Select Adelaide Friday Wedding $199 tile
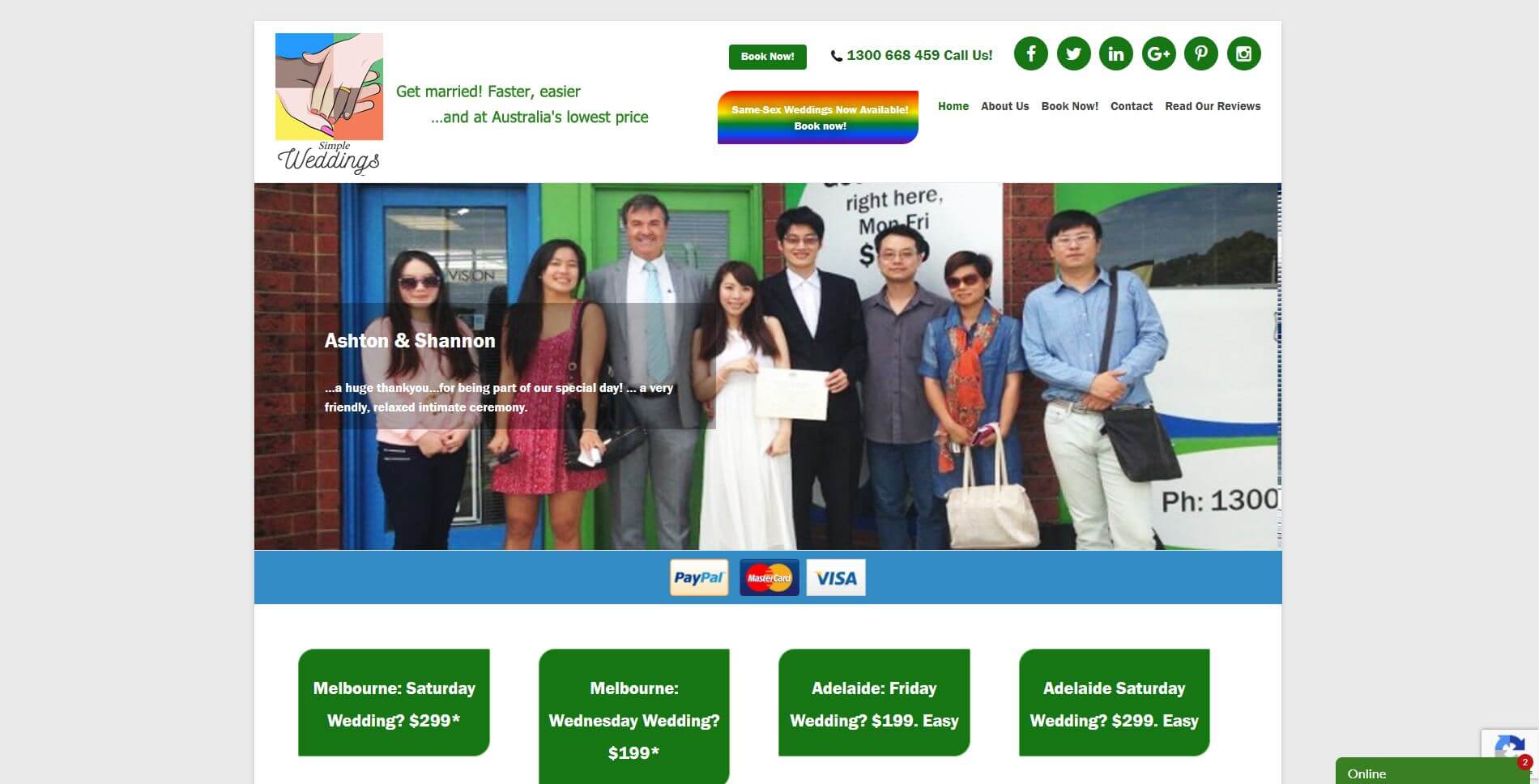This screenshot has height=784, width=1539. click(874, 703)
